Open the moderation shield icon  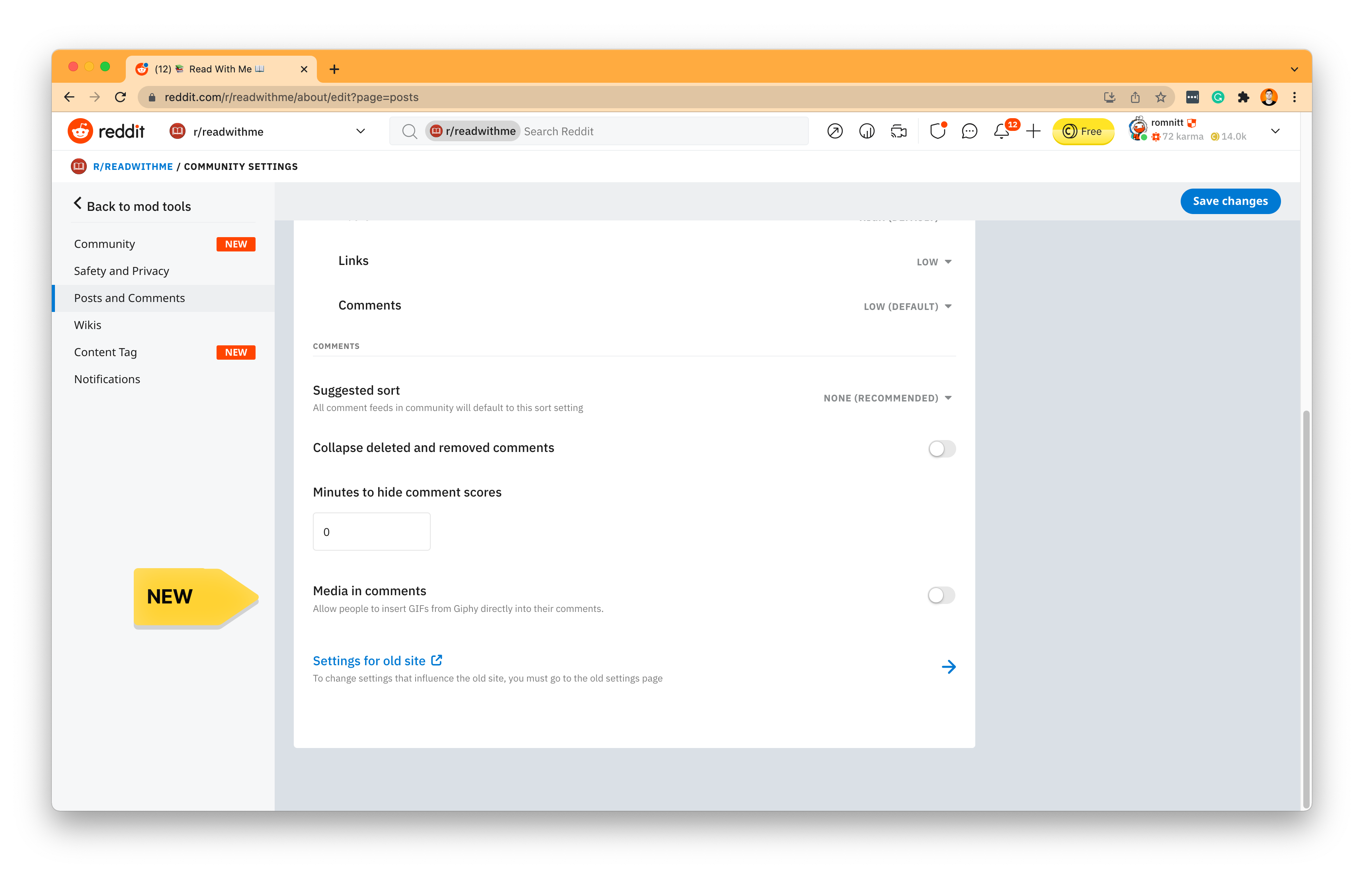[937, 132]
